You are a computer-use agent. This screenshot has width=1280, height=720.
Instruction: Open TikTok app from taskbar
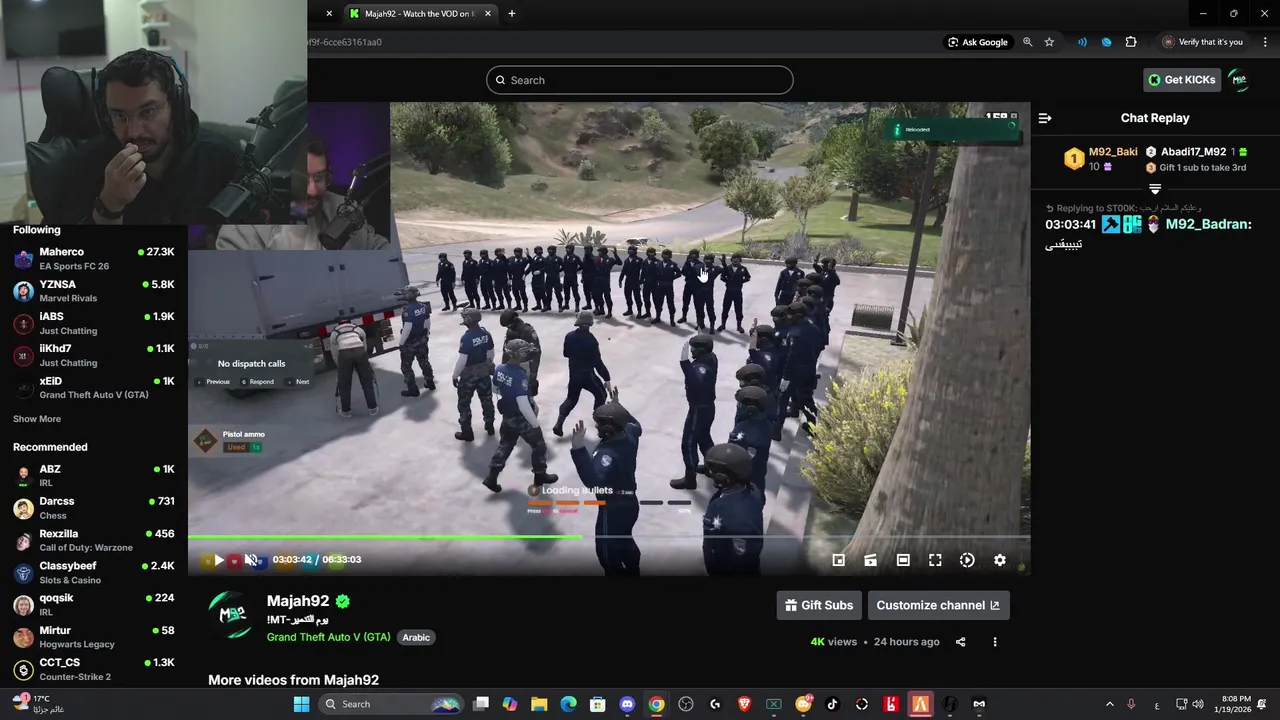tap(832, 704)
